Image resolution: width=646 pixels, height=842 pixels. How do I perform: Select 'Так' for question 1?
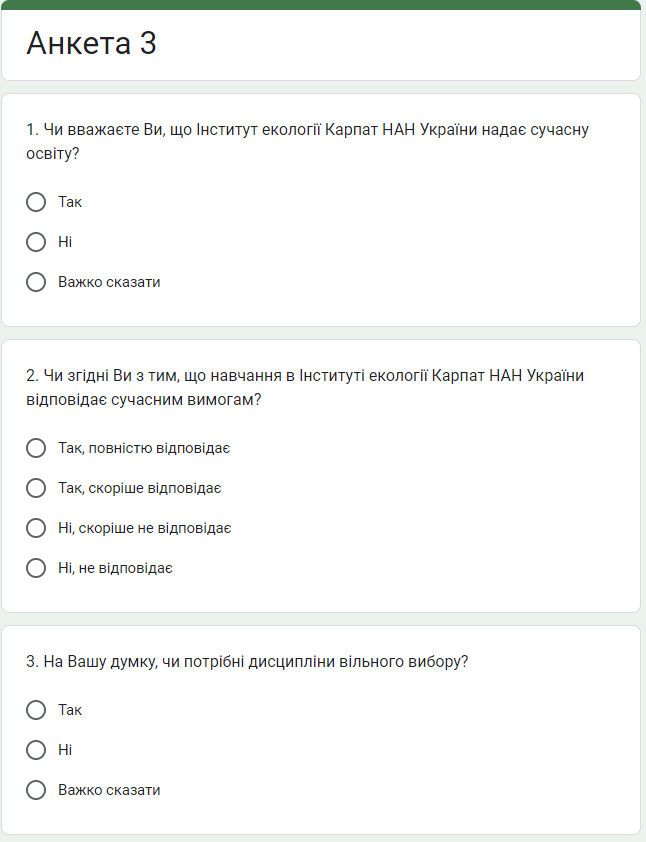36,202
